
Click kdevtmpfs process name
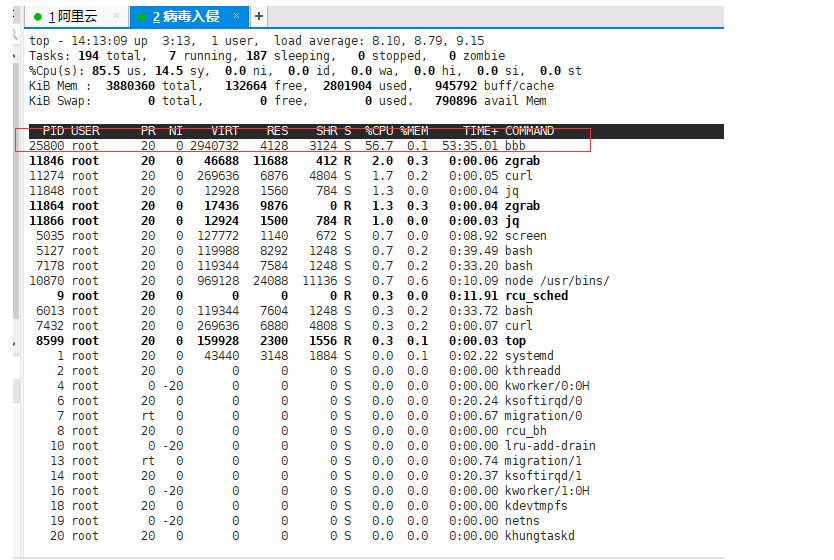coord(536,506)
